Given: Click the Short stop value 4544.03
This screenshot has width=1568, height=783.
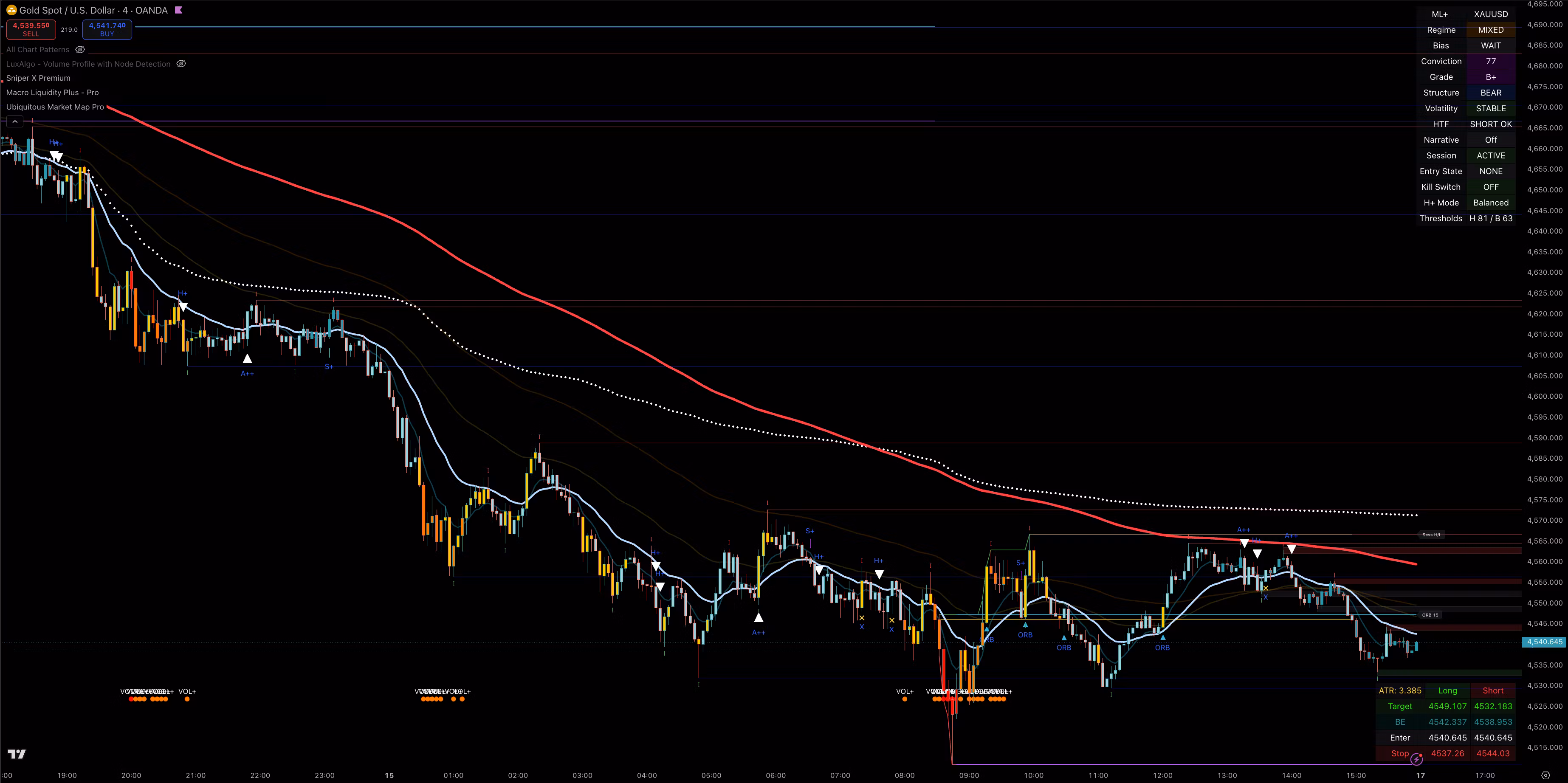Looking at the screenshot, I should [1493, 753].
